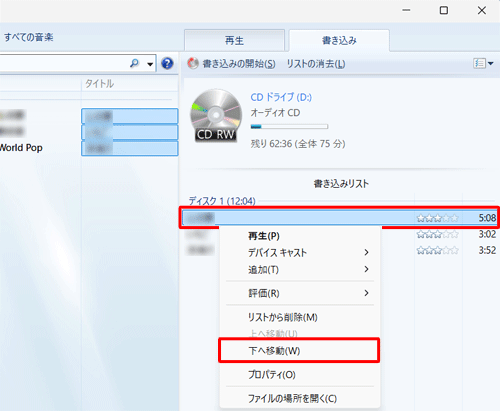
Task: Click the disc capacity progress bar
Action: point(289,127)
